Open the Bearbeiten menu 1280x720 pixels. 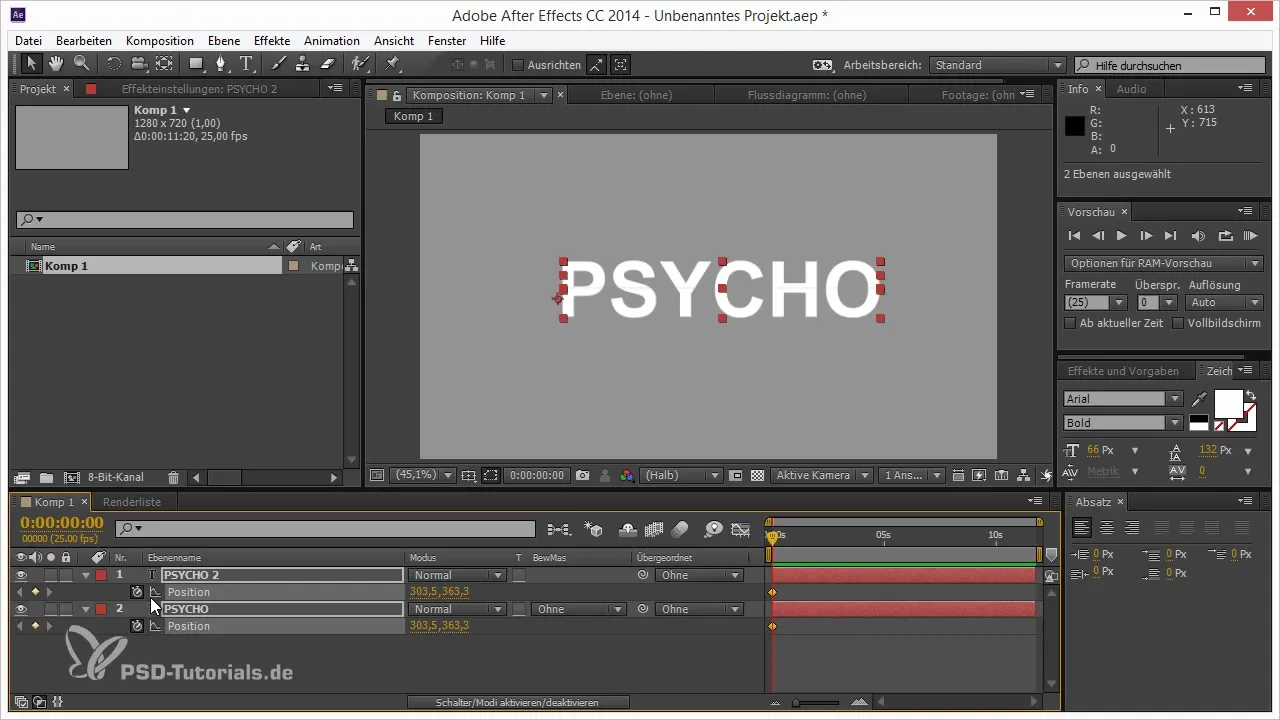click(x=83, y=41)
